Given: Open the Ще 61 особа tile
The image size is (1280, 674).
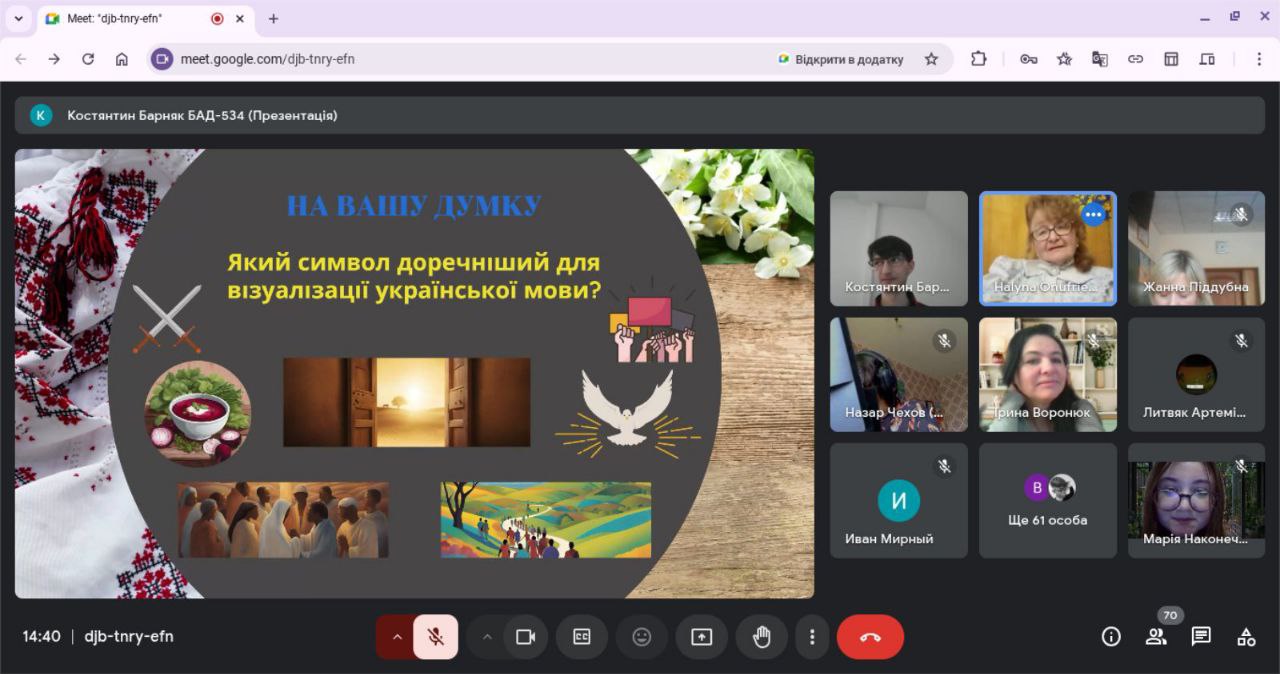Looking at the screenshot, I should pos(1047,501).
